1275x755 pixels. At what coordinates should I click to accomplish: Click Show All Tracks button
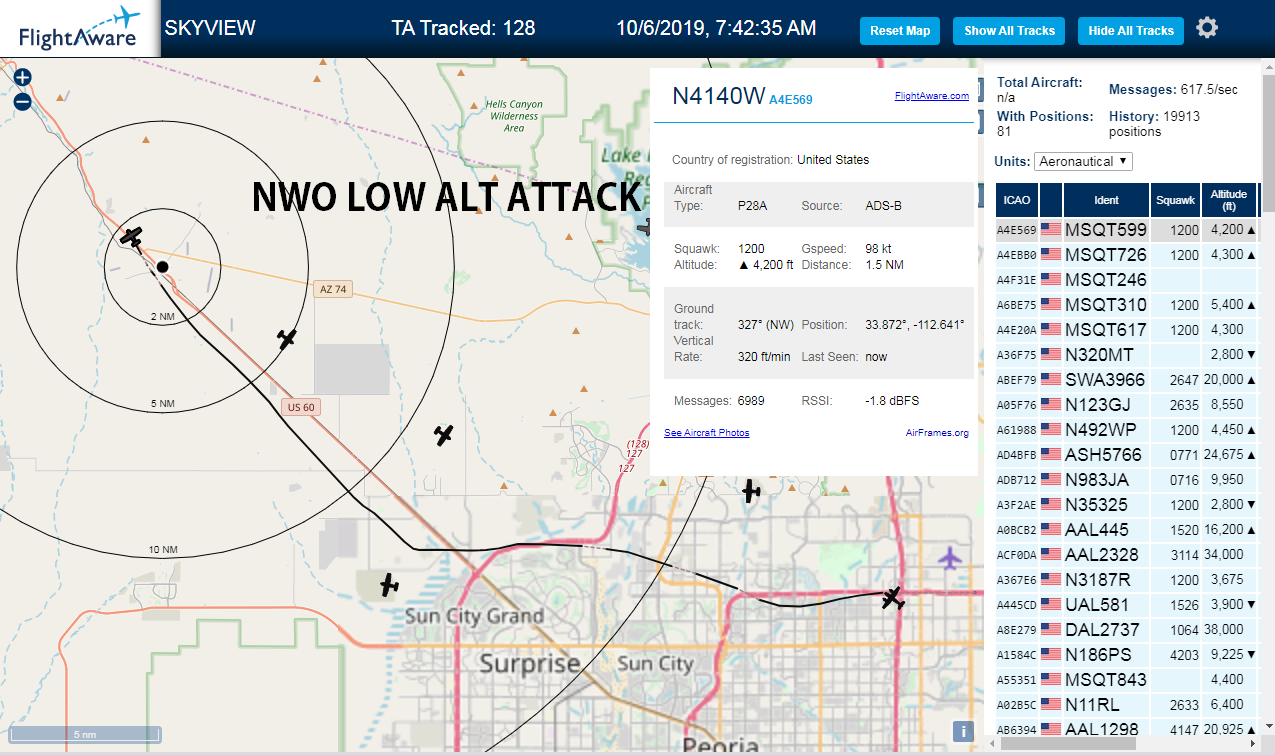(x=1009, y=31)
